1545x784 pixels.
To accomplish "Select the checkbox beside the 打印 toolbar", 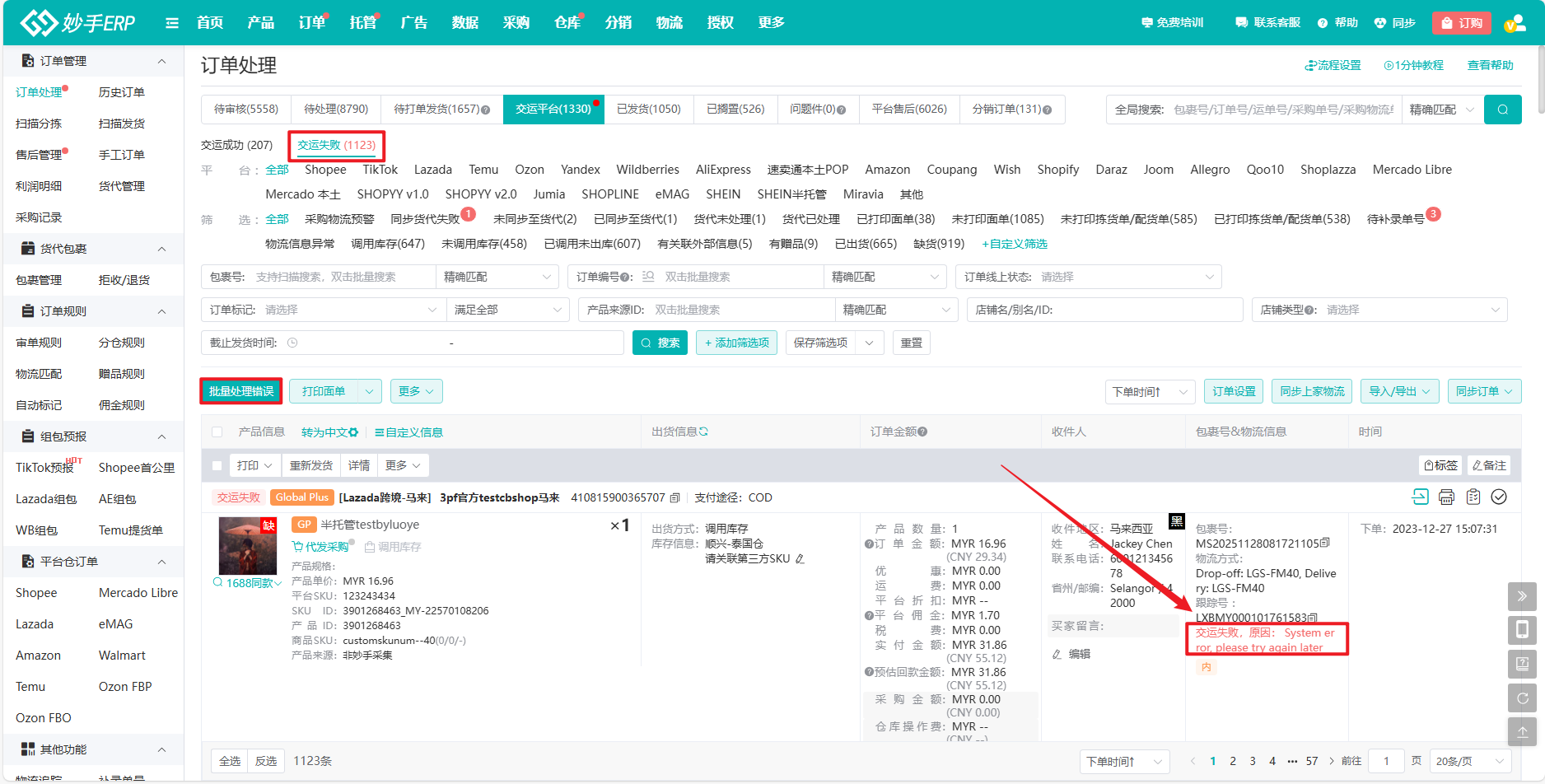I will pyautogui.click(x=217, y=464).
